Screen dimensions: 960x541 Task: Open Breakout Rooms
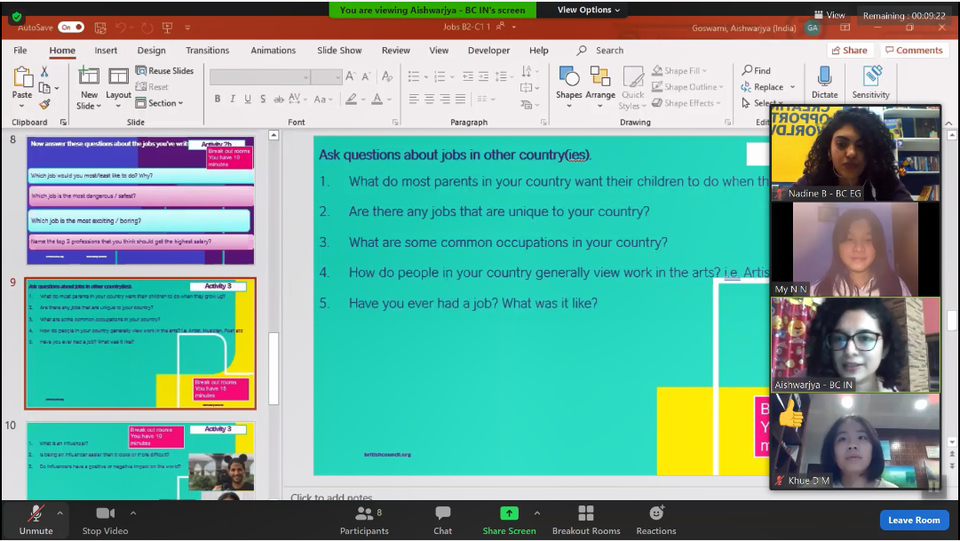(x=586, y=514)
